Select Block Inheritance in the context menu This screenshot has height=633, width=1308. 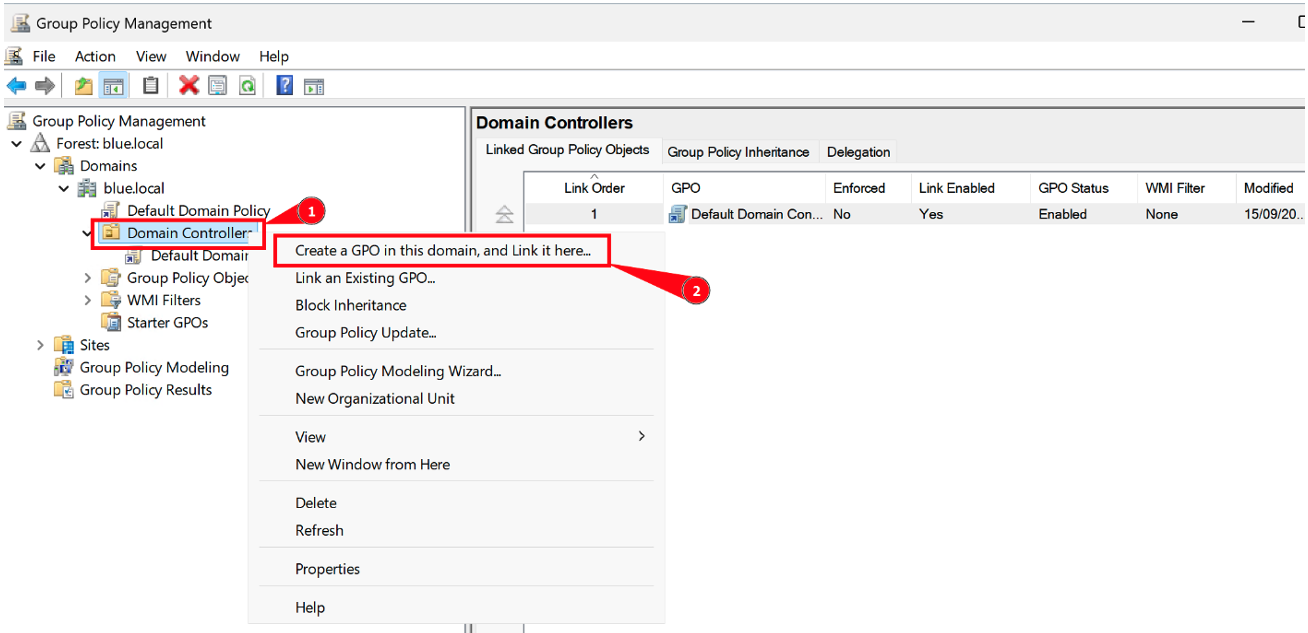[x=351, y=305]
